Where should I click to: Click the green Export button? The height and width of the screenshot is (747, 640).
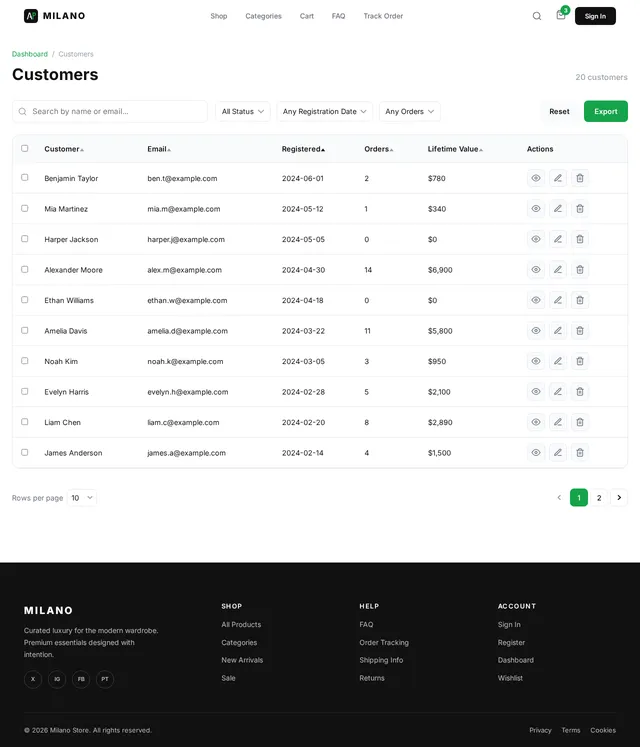click(606, 111)
